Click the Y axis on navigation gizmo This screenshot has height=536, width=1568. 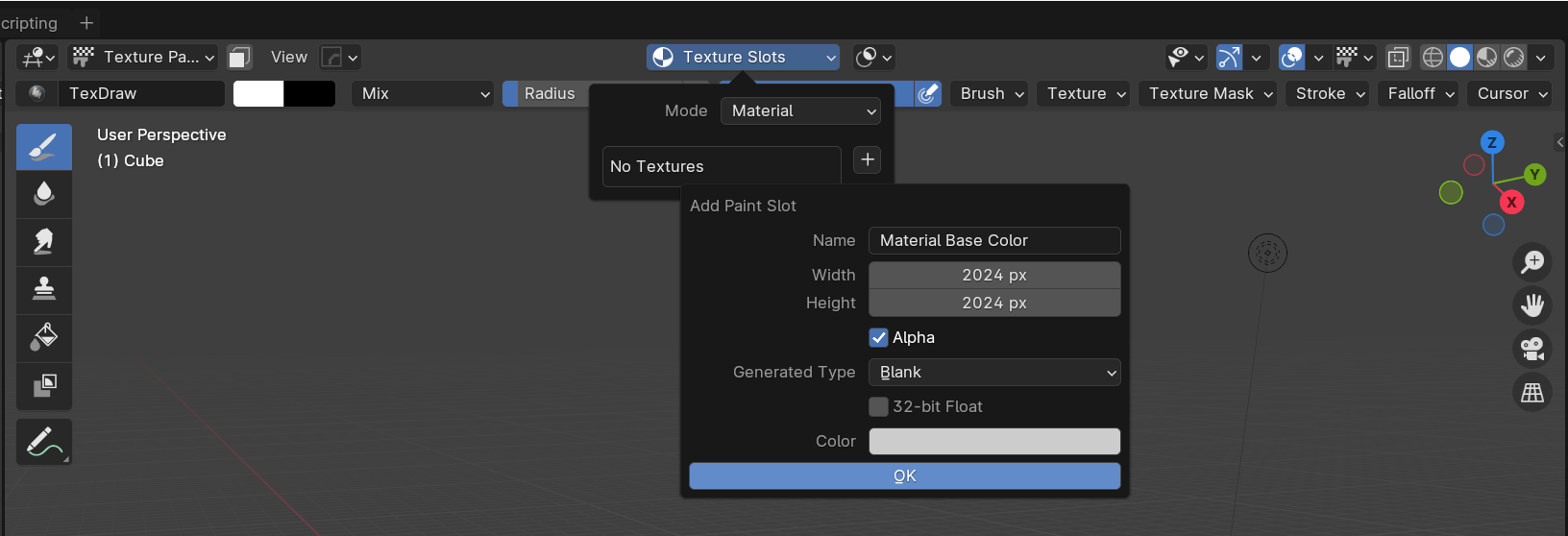(1534, 174)
